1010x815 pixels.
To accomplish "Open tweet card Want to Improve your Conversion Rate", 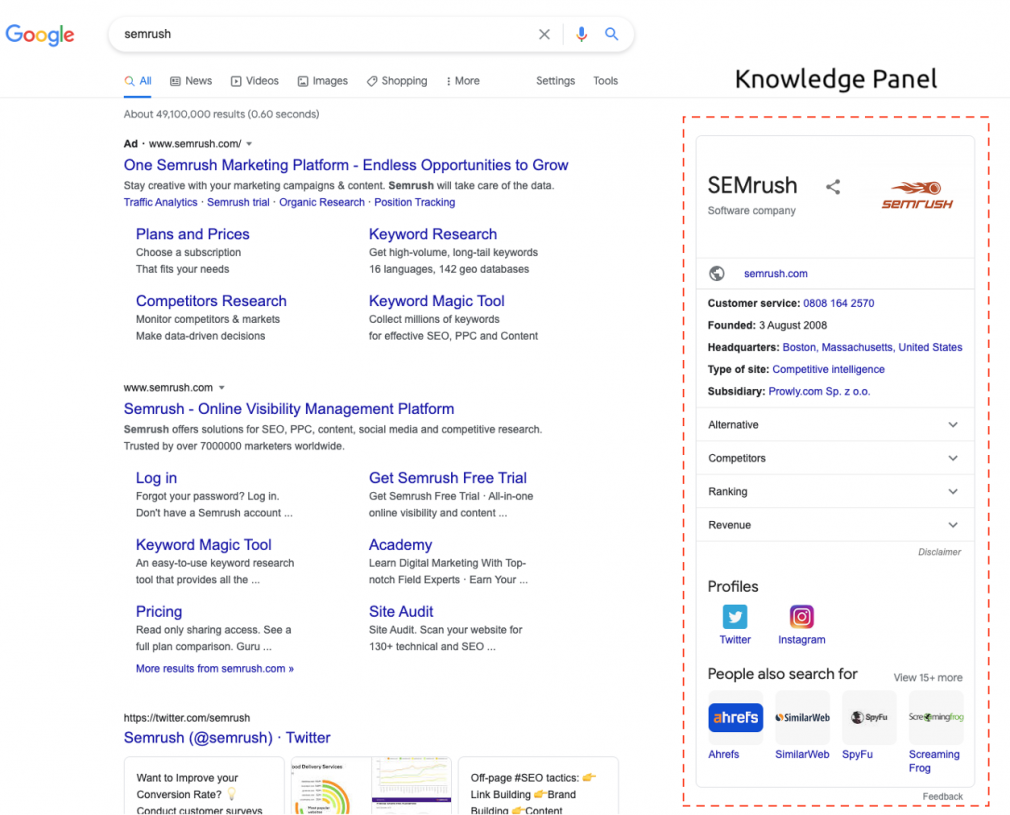I will pos(204,786).
